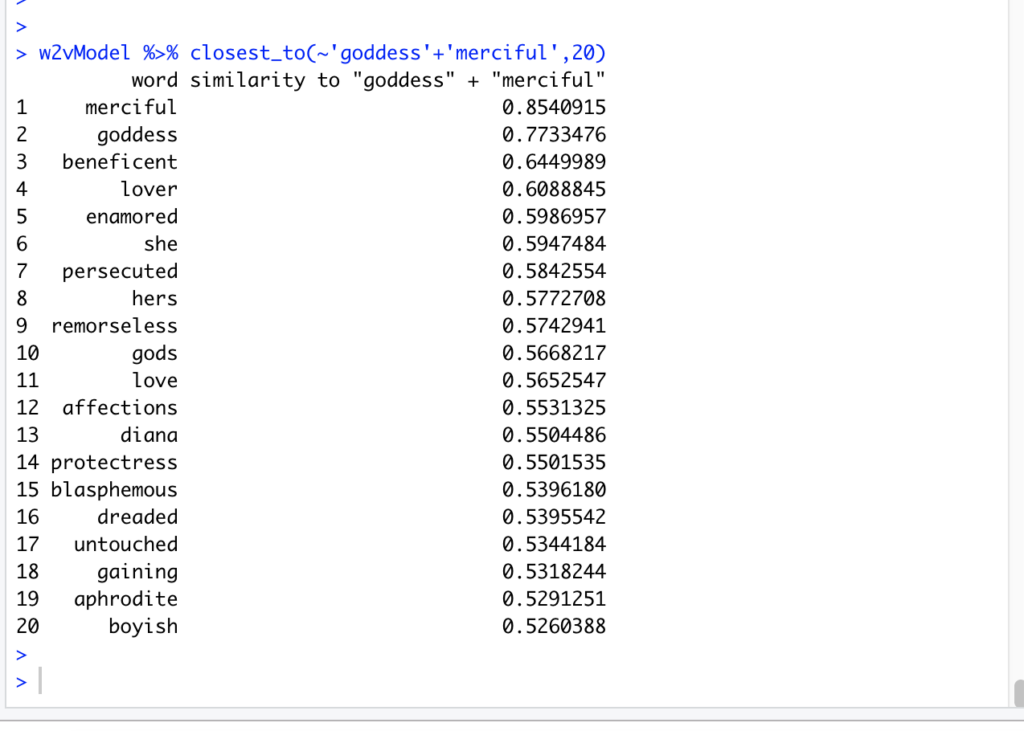Viewport: 1024px width, 731px height.
Task: Click the similarity value 0.5260388
Action: [553, 626]
